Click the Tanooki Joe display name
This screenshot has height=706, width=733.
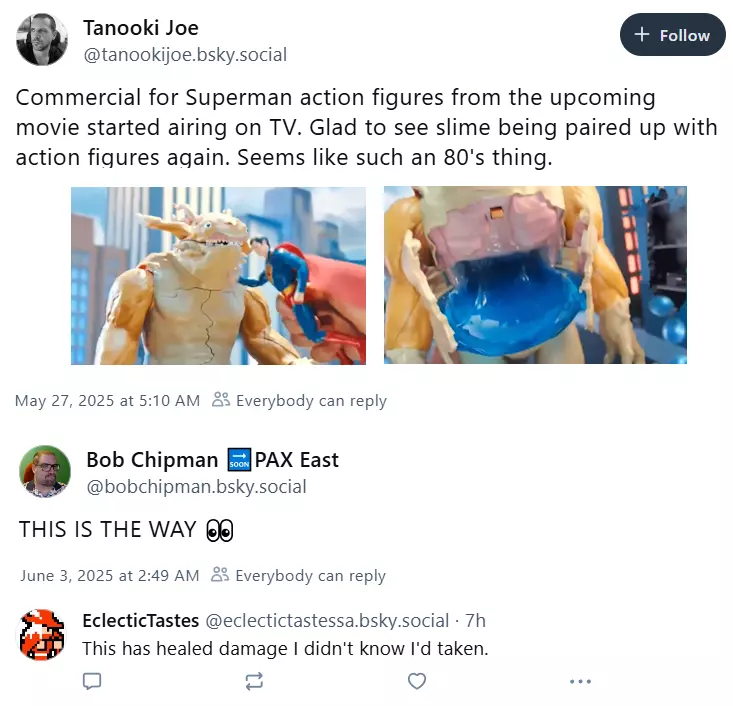point(141,28)
